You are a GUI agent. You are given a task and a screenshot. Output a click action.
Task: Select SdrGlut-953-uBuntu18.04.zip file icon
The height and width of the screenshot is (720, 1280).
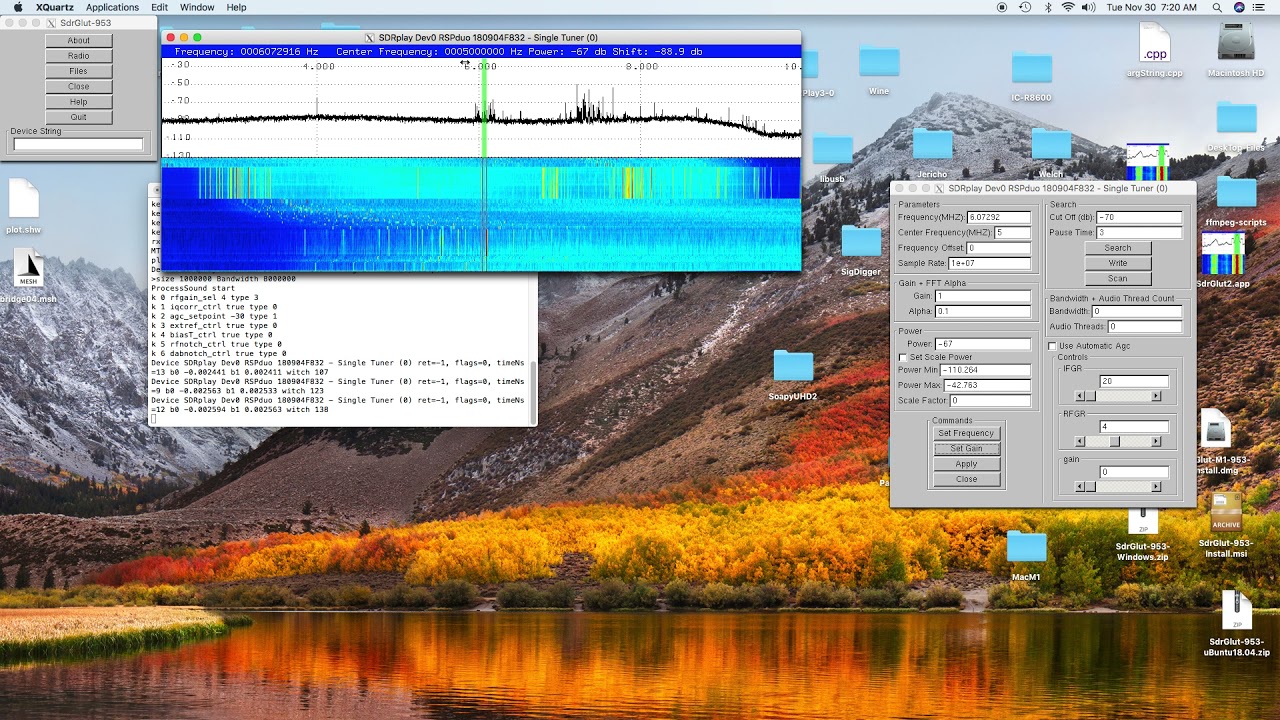pyautogui.click(x=1237, y=611)
